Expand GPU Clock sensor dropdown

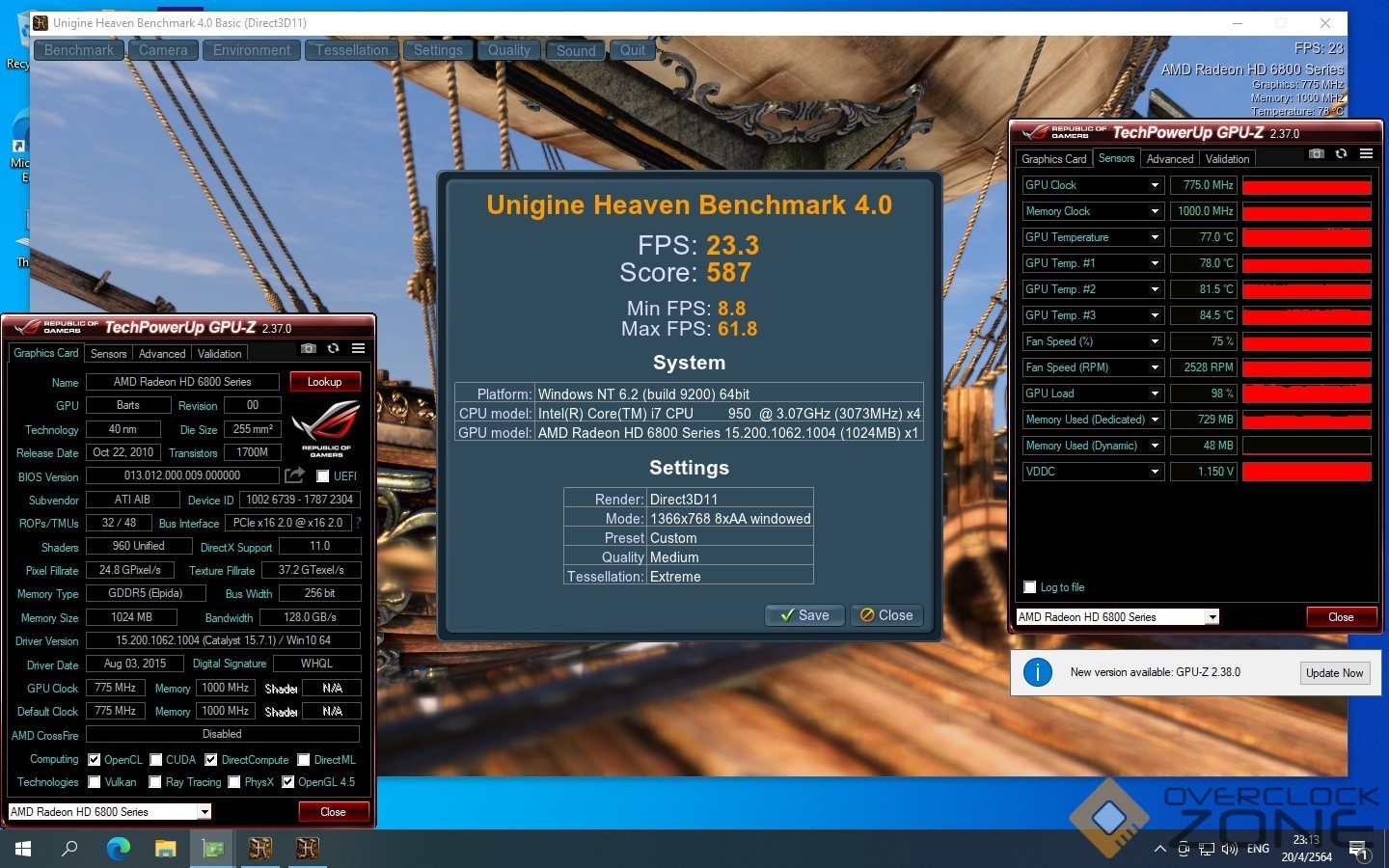tap(1155, 185)
